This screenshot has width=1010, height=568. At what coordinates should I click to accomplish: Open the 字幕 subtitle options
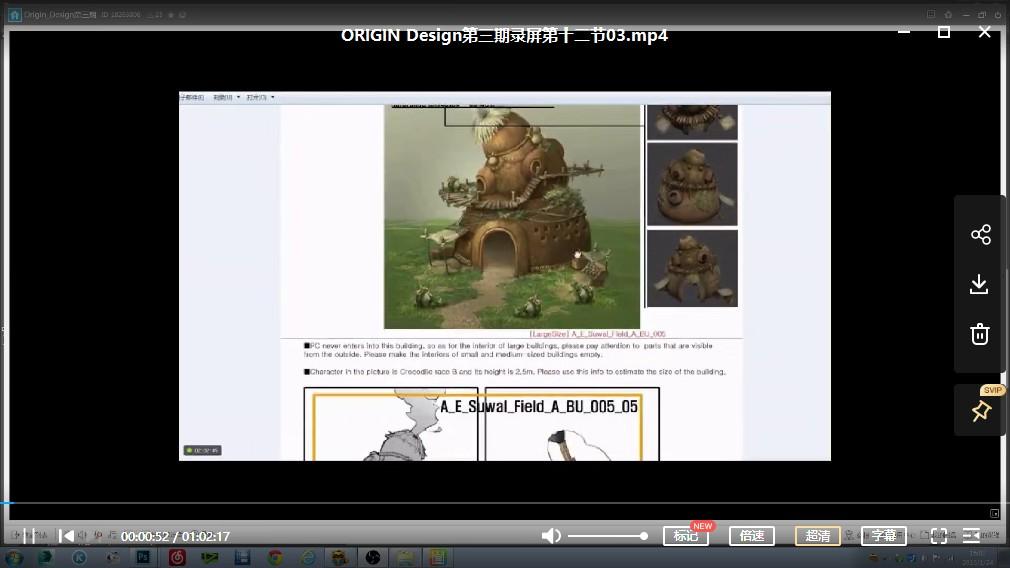884,536
